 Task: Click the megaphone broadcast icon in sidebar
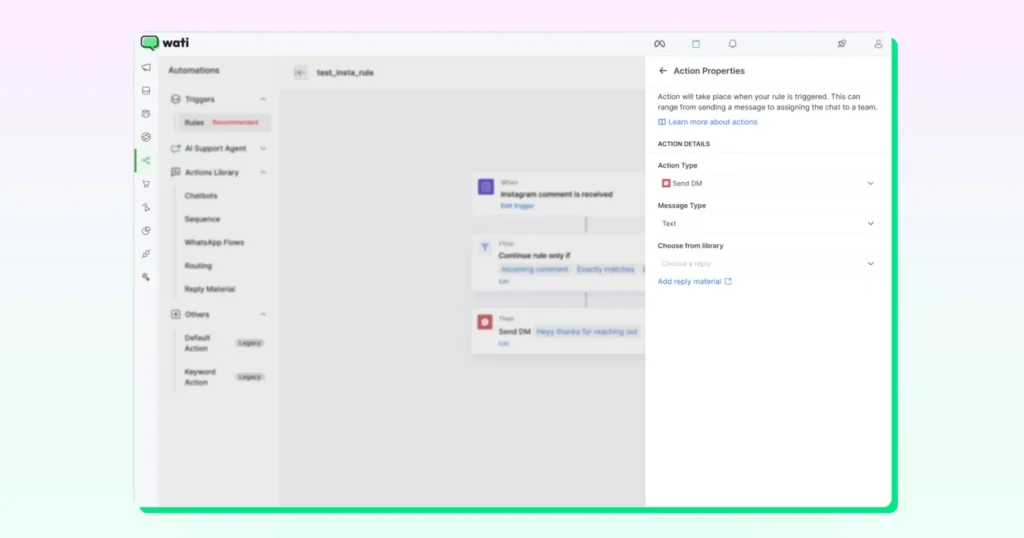(146, 68)
